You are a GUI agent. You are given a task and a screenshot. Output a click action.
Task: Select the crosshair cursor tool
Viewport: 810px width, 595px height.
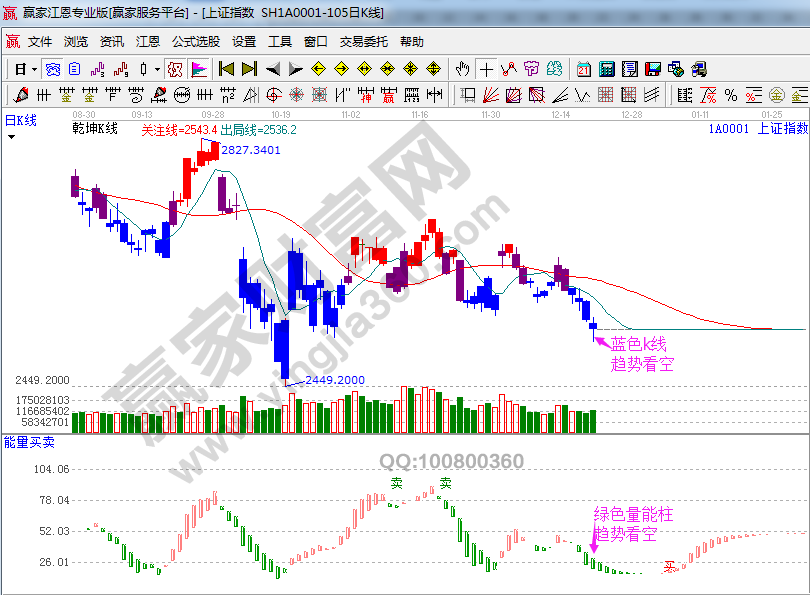point(486,69)
